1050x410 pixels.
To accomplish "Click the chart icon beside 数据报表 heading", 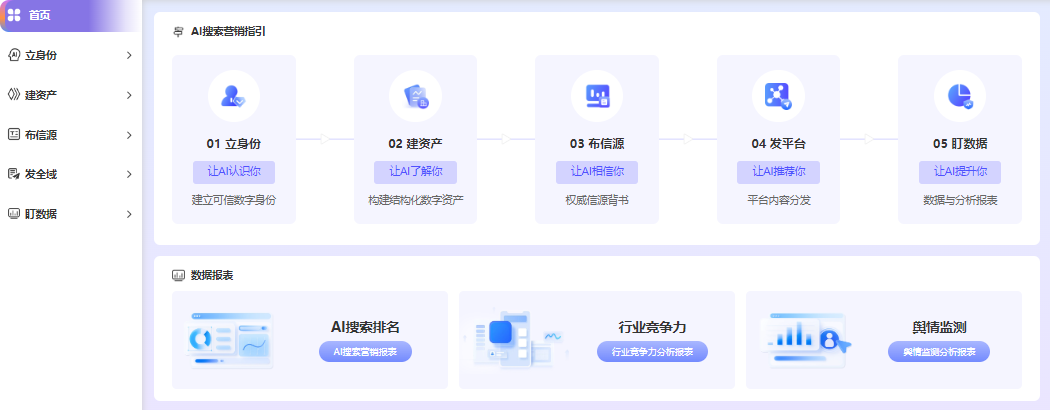I will (x=178, y=275).
